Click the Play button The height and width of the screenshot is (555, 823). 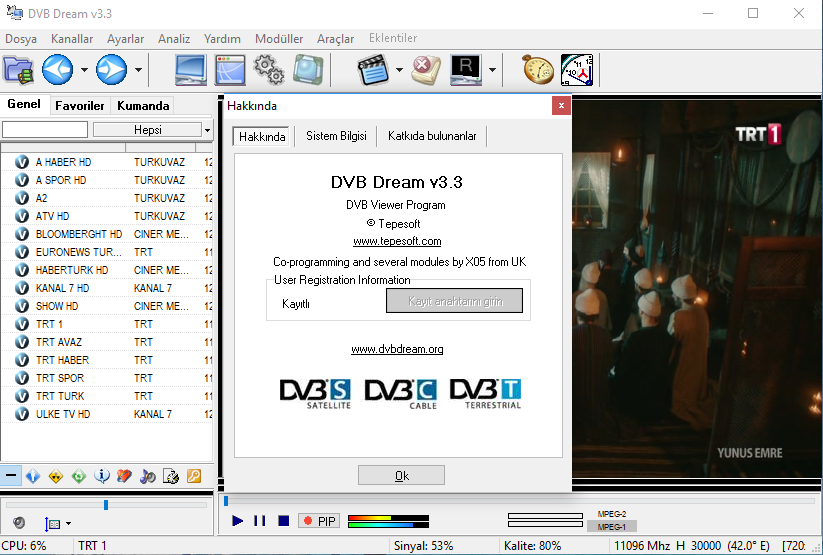[237, 520]
